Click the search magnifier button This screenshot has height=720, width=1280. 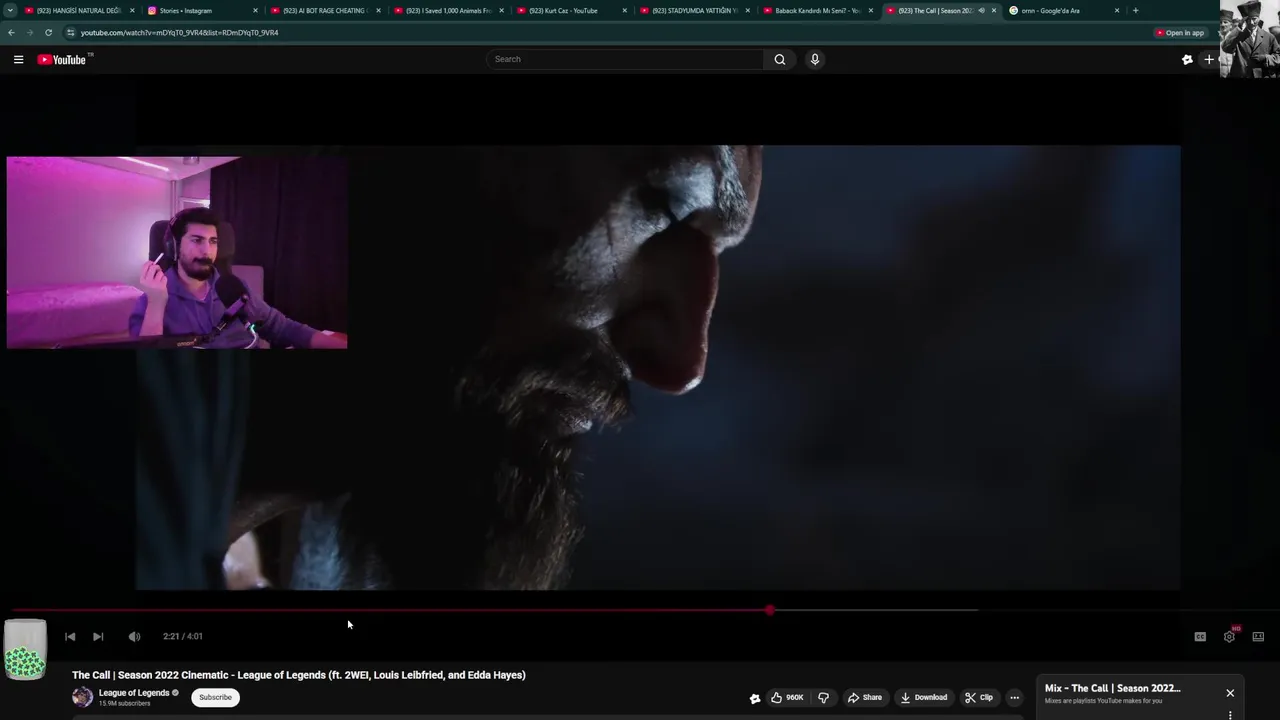[x=780, y=59]
